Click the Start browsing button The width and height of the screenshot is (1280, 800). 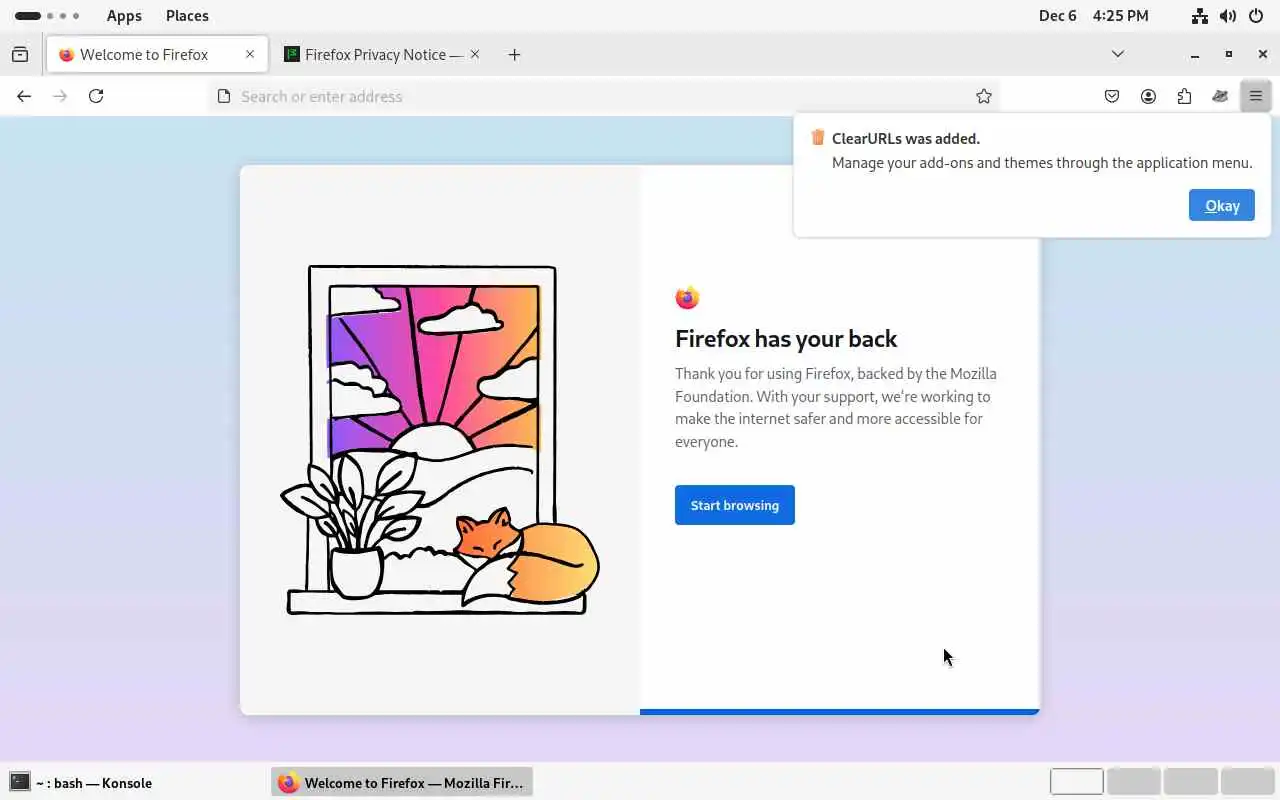pos(735,505)
